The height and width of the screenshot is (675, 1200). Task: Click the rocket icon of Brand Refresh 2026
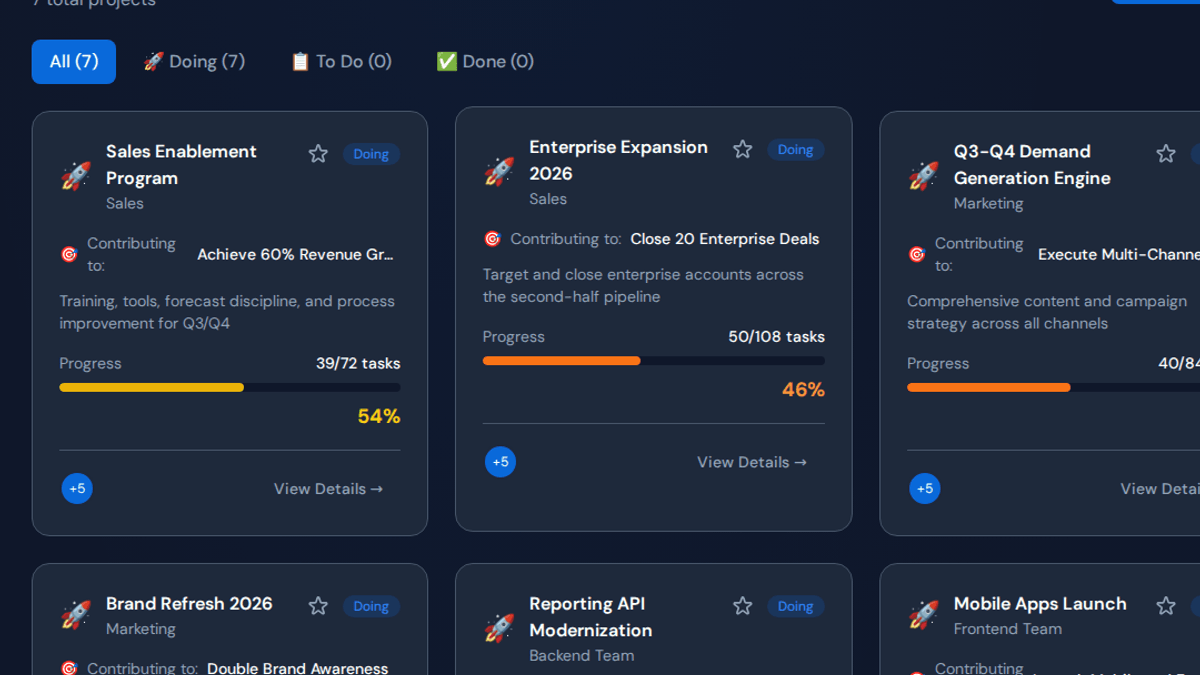[76, 615]
